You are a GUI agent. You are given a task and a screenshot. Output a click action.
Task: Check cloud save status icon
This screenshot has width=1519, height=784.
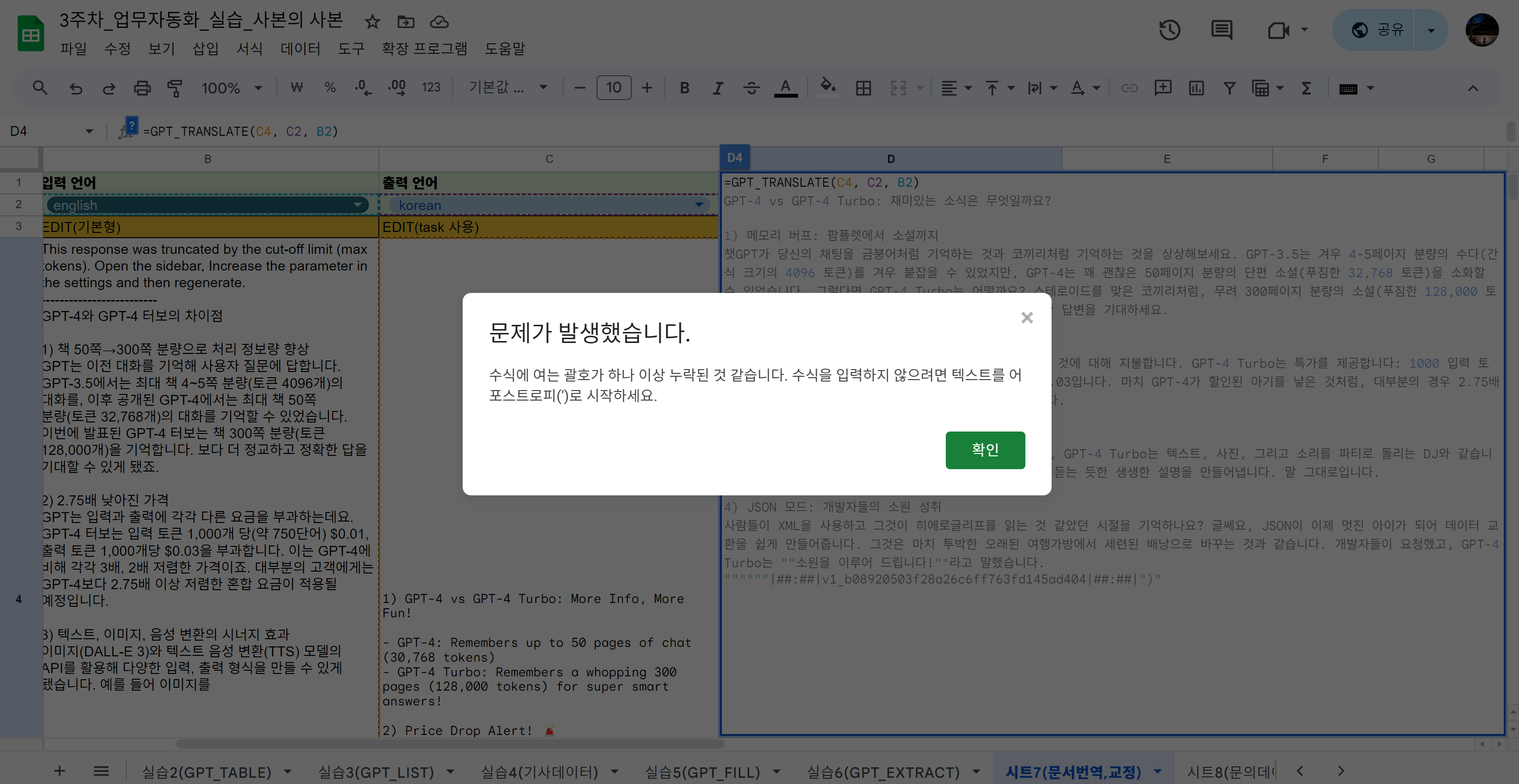click(439, 22)
